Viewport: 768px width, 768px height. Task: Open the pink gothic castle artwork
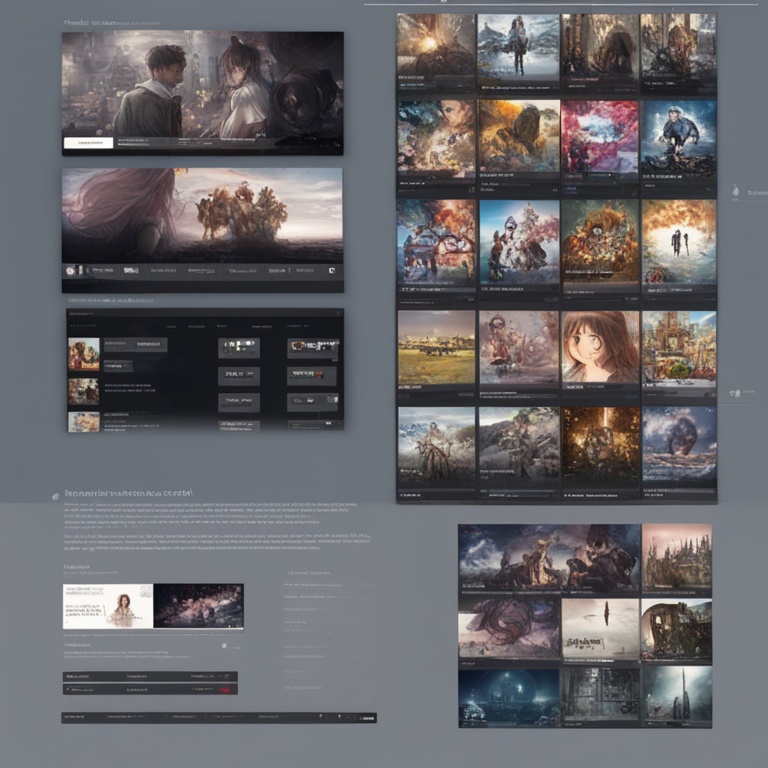(677, 557)
